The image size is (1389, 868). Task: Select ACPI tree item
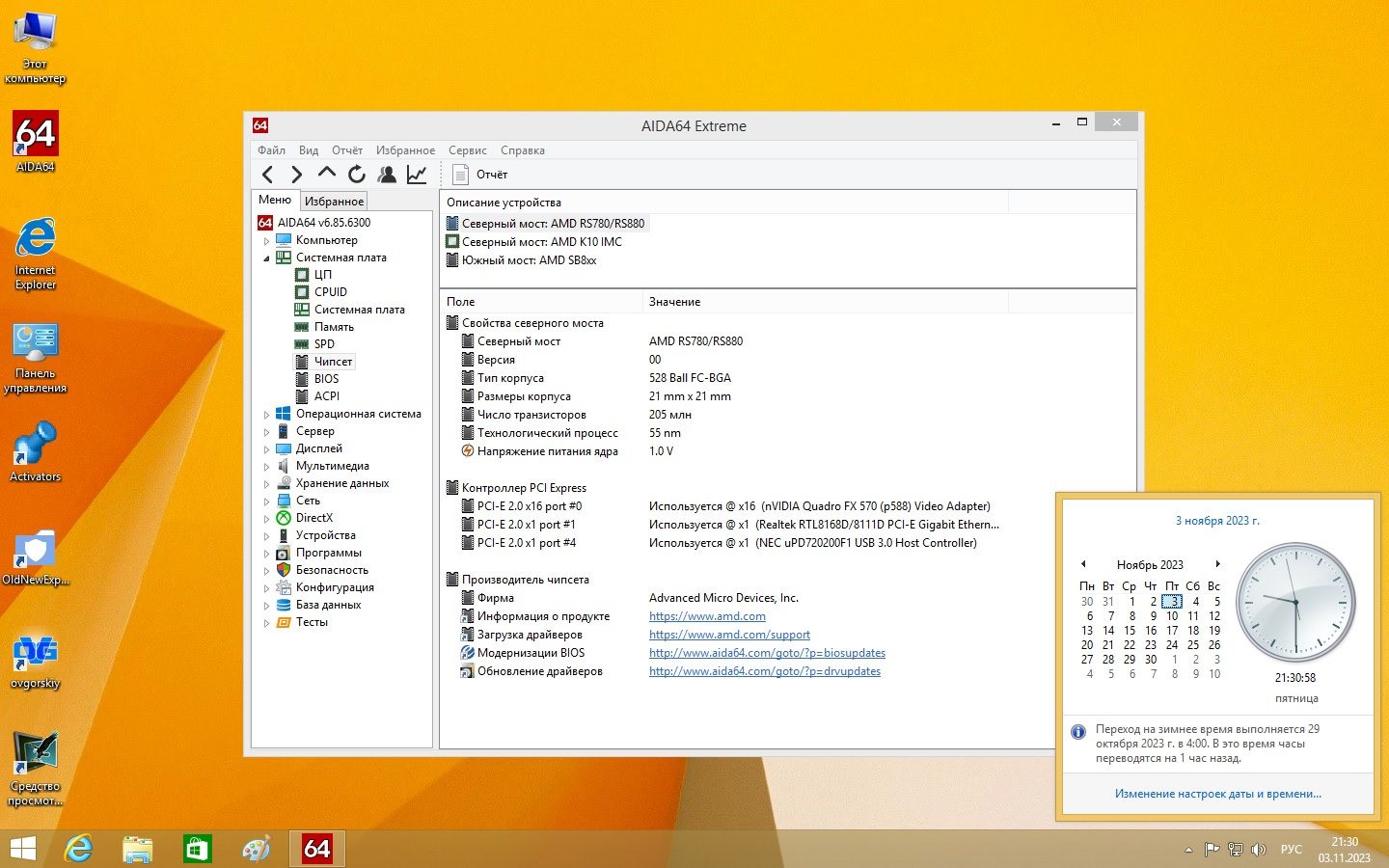[x=326, y=396]
